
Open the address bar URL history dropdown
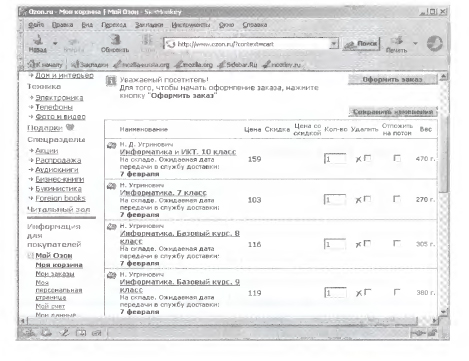point(334,44)
